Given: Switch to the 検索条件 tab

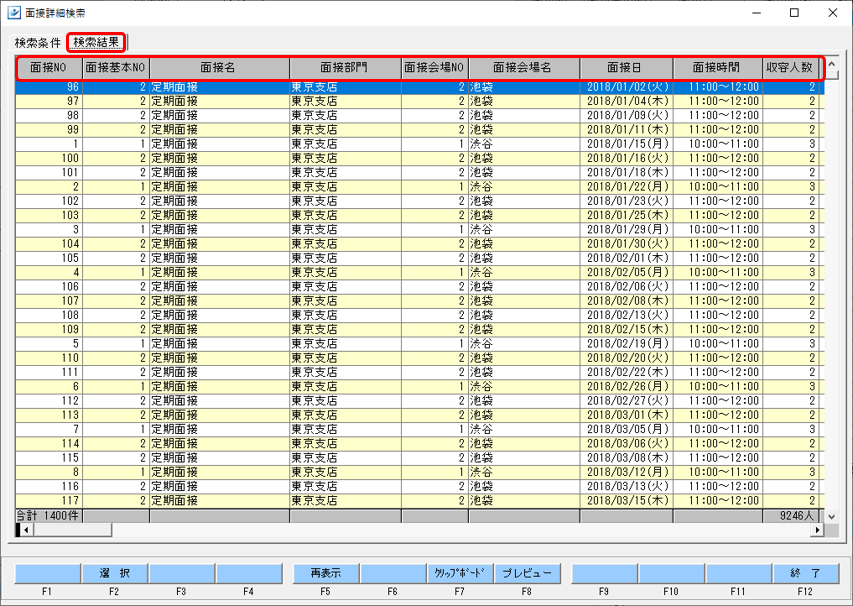Looking at the screenshot, I should (38, 42).
